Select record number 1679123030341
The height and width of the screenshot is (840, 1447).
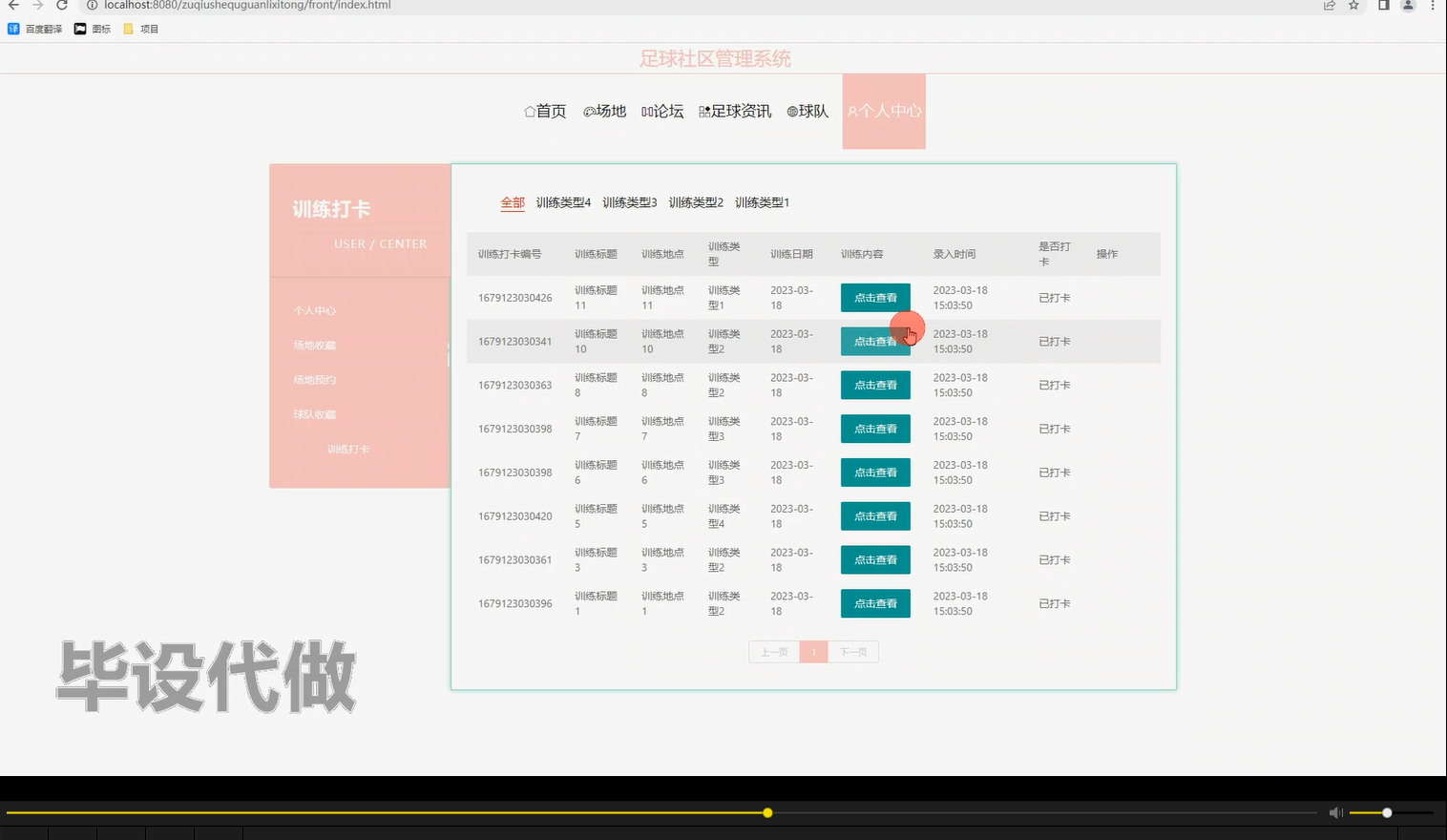coord(515,341)
